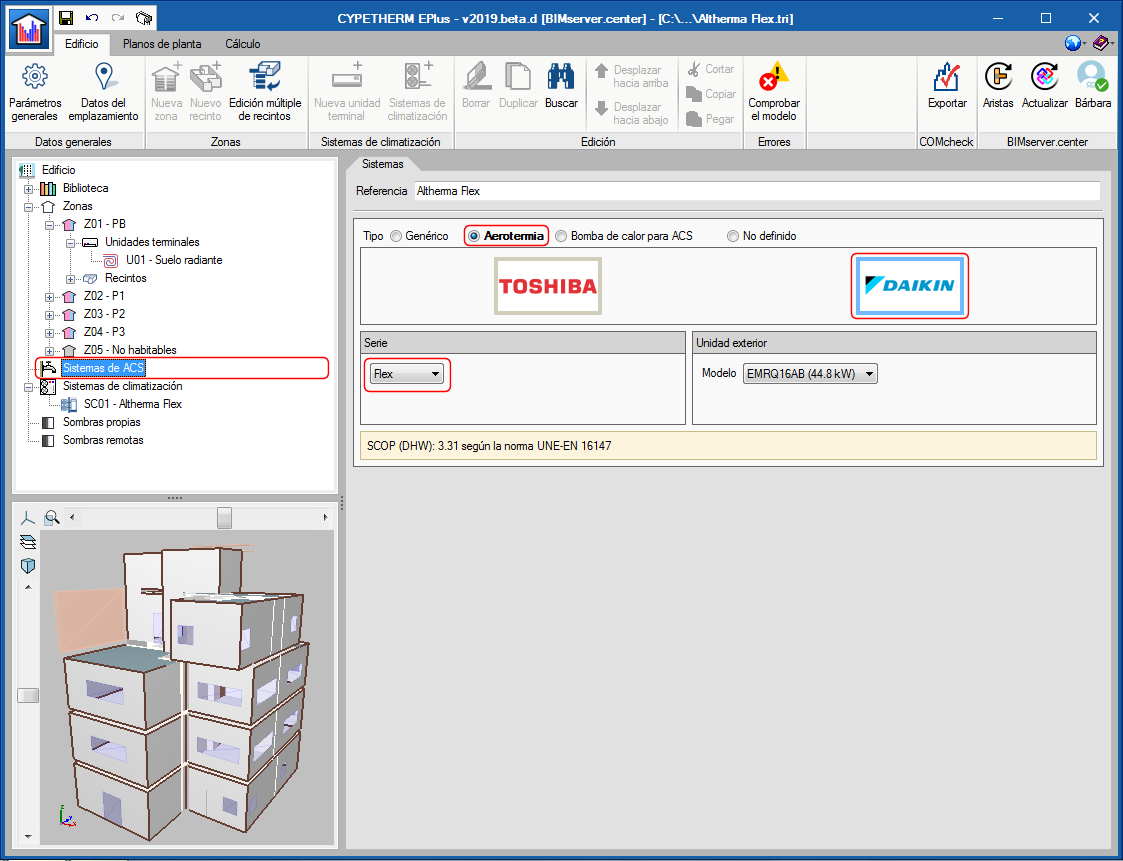Select the DAIKIN manufacturer logo
1123x861 pixels.
click(x=910, y=286)
